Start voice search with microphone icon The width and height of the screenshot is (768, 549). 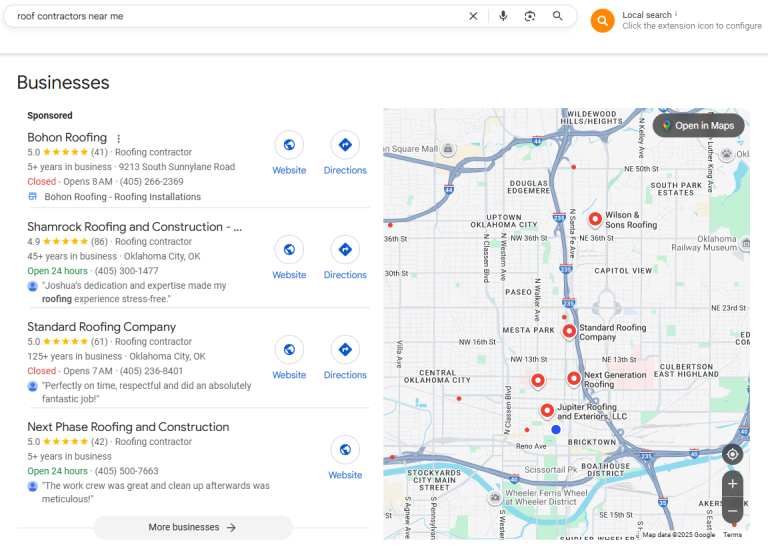tap(503, 16)
